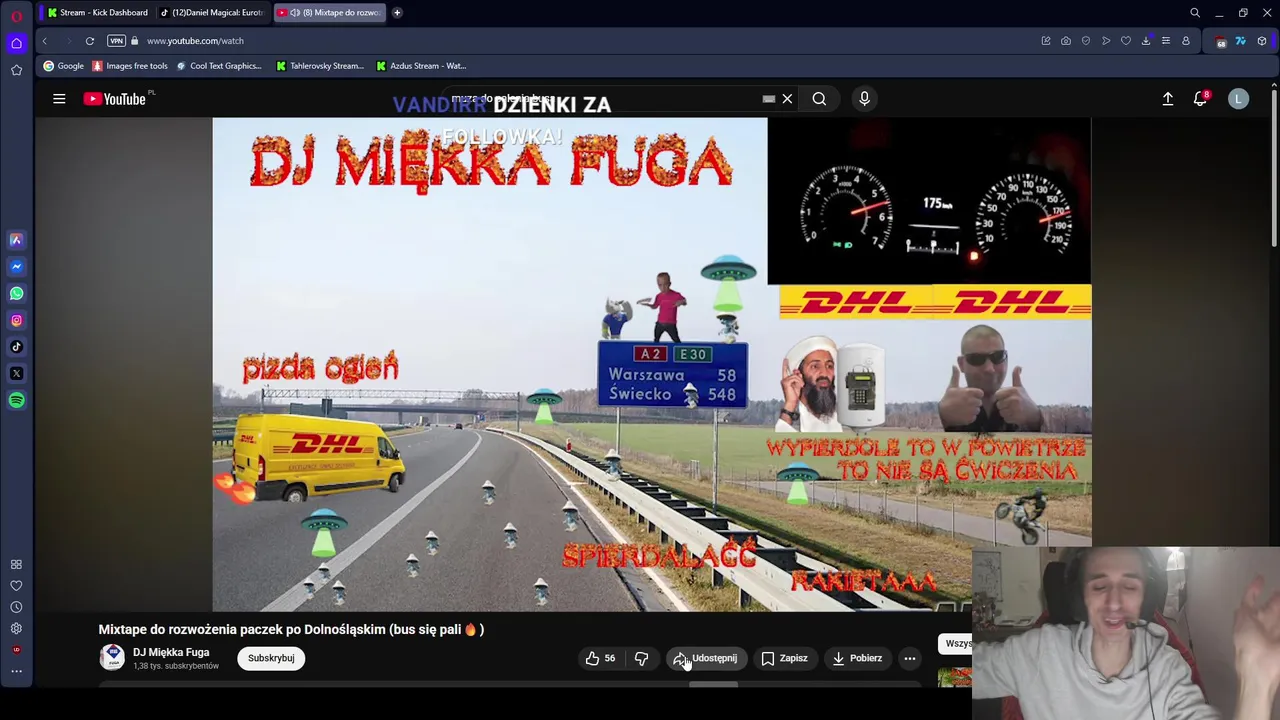Click the video player area
This screenshot has height=720, width=1280.
(651, 364)
